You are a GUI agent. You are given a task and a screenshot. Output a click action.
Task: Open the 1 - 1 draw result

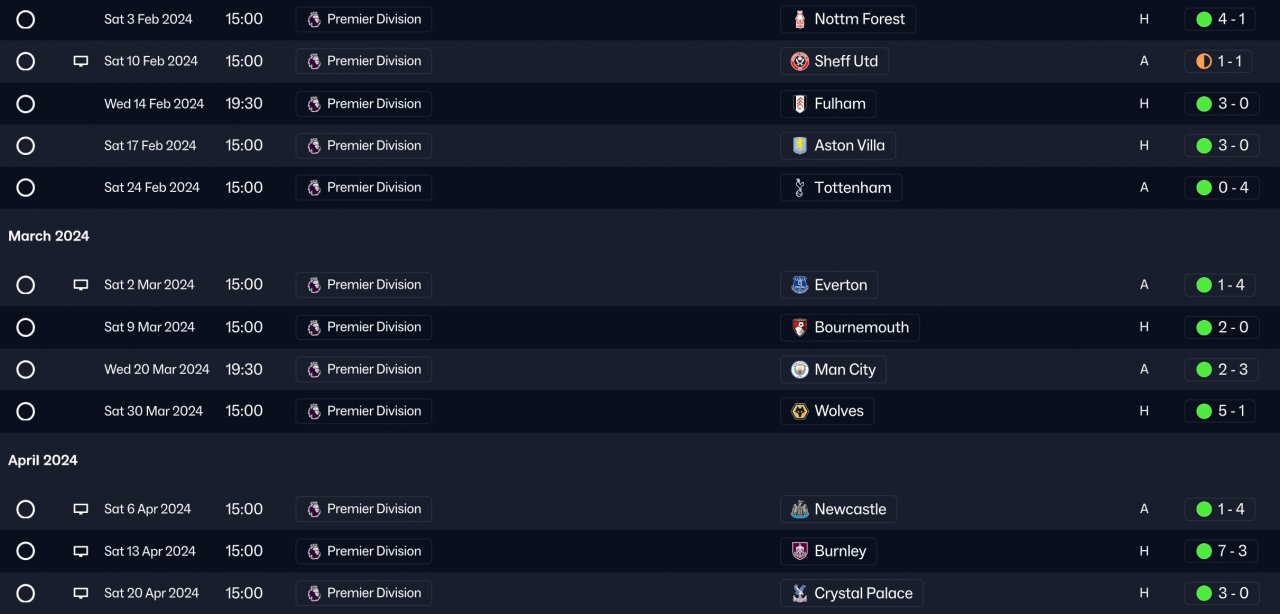(1219, 61)
